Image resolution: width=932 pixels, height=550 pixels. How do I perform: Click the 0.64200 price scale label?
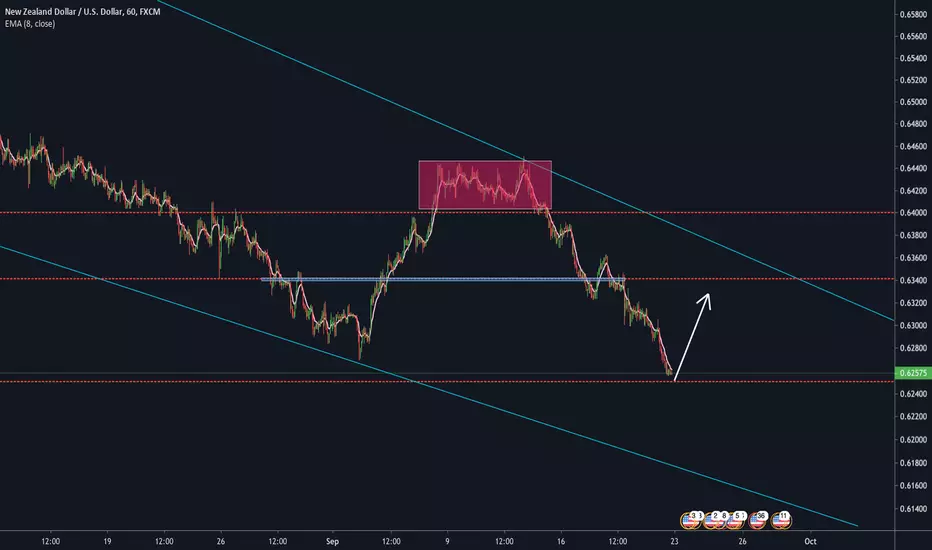click(913, 191)
